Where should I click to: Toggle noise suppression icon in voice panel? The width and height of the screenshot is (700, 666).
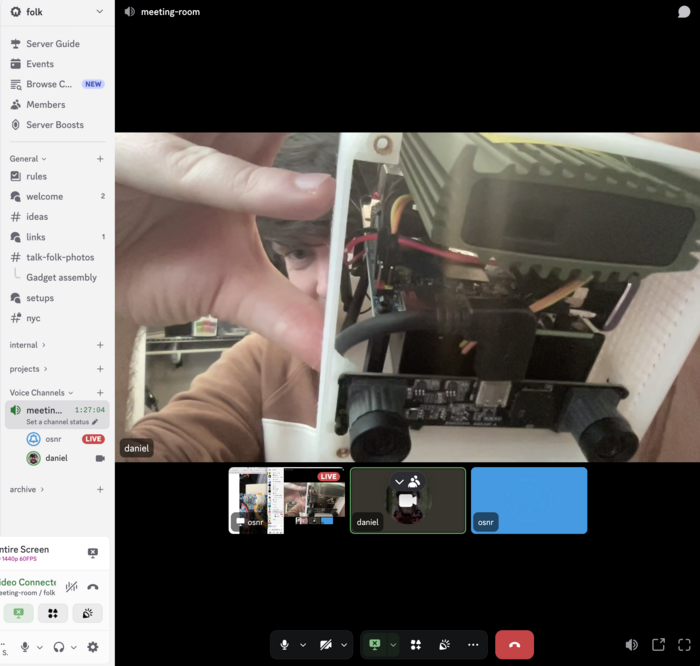pos(71,587)
